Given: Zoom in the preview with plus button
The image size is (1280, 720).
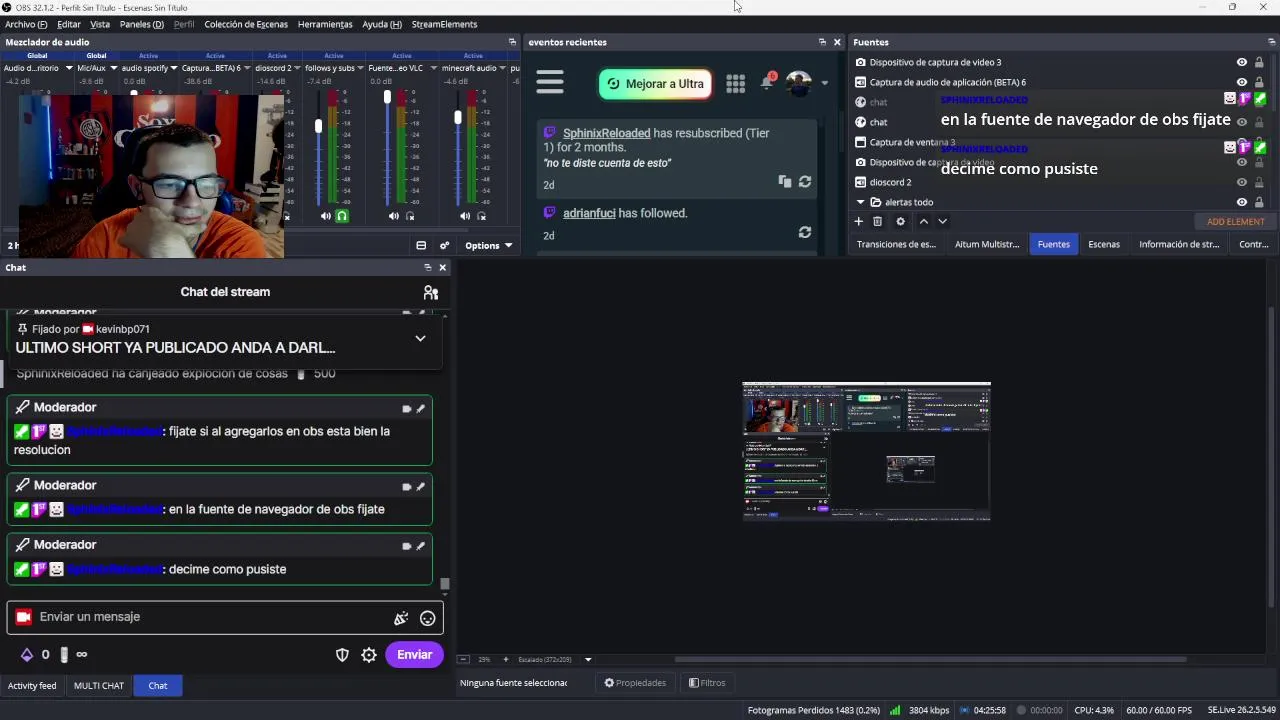Looking at the screenshot, I should coord(505,659).
